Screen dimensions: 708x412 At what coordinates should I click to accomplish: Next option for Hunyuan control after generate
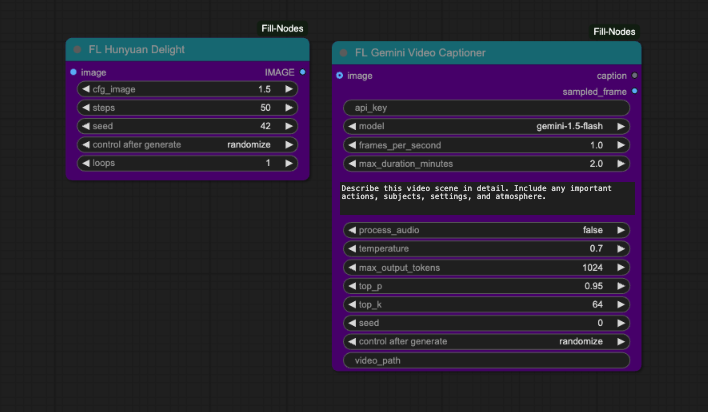289,145
